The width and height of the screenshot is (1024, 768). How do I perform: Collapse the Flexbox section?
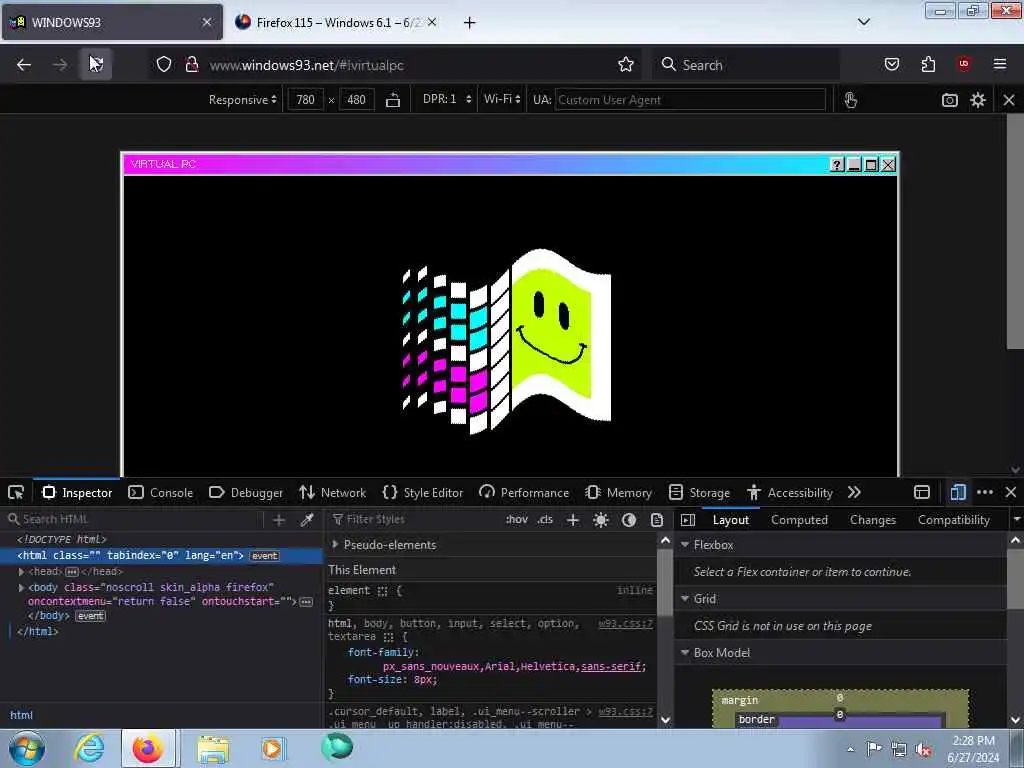click(x=685, y=544)
